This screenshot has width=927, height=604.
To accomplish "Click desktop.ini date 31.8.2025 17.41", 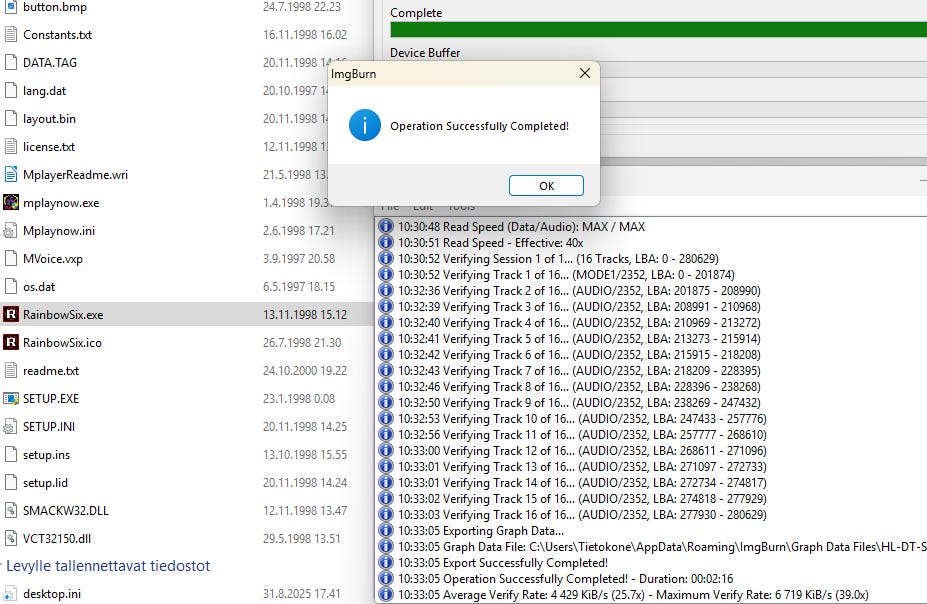I will [x=302, y=593].
